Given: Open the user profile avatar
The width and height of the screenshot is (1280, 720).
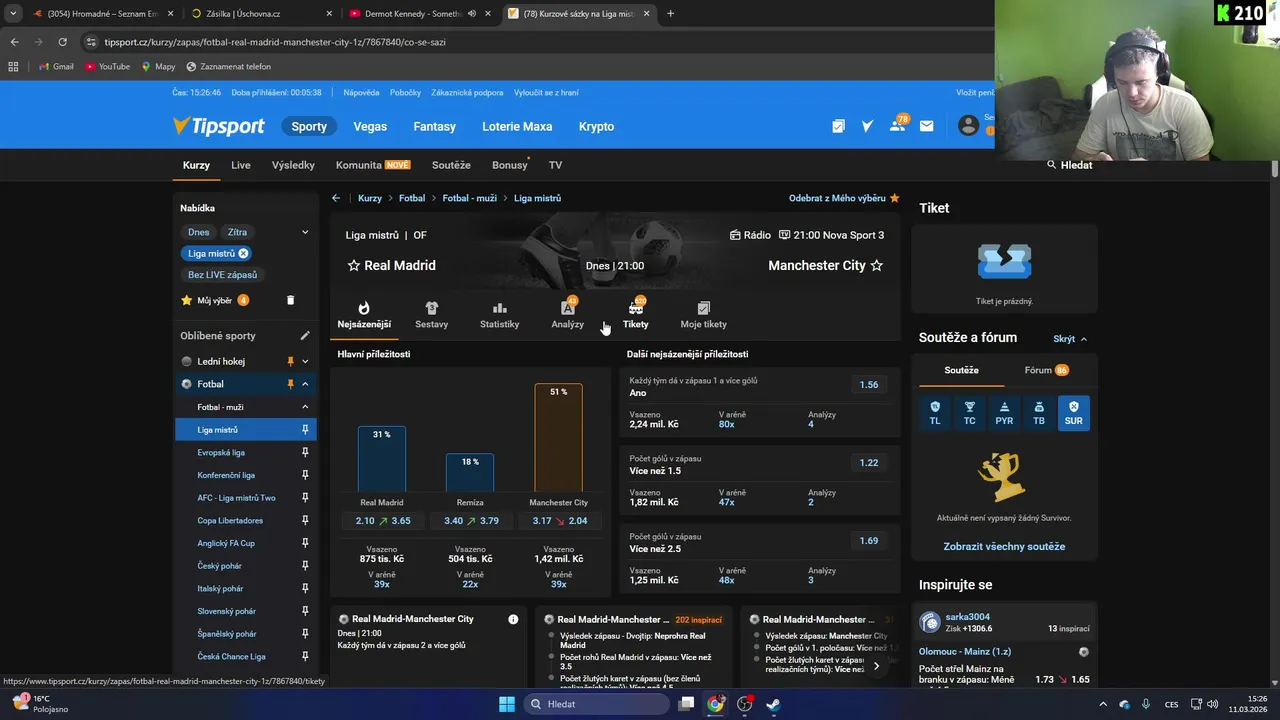Looking at the screenshot, I should pyautogui.click(x=968, y=125).
